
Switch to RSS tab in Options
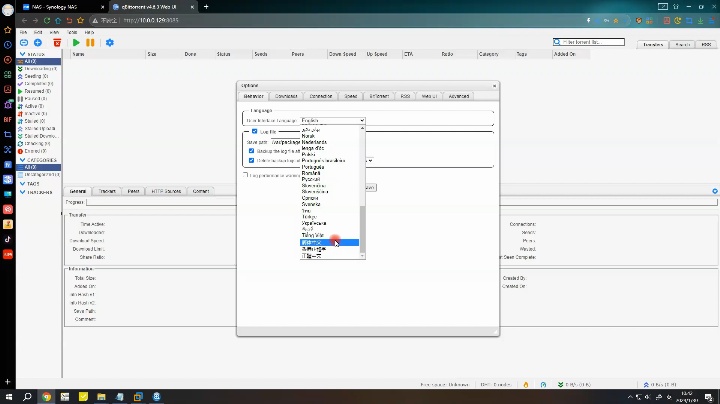(x=405, y=96)
